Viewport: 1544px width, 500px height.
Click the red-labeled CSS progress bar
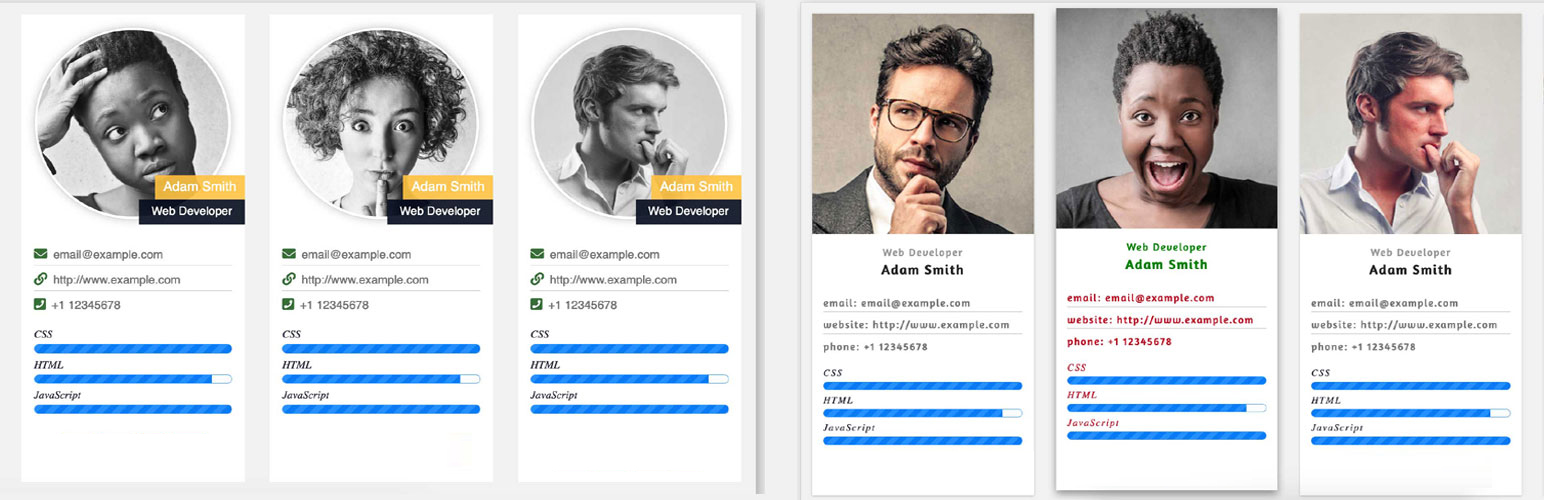pos(1166,381)
